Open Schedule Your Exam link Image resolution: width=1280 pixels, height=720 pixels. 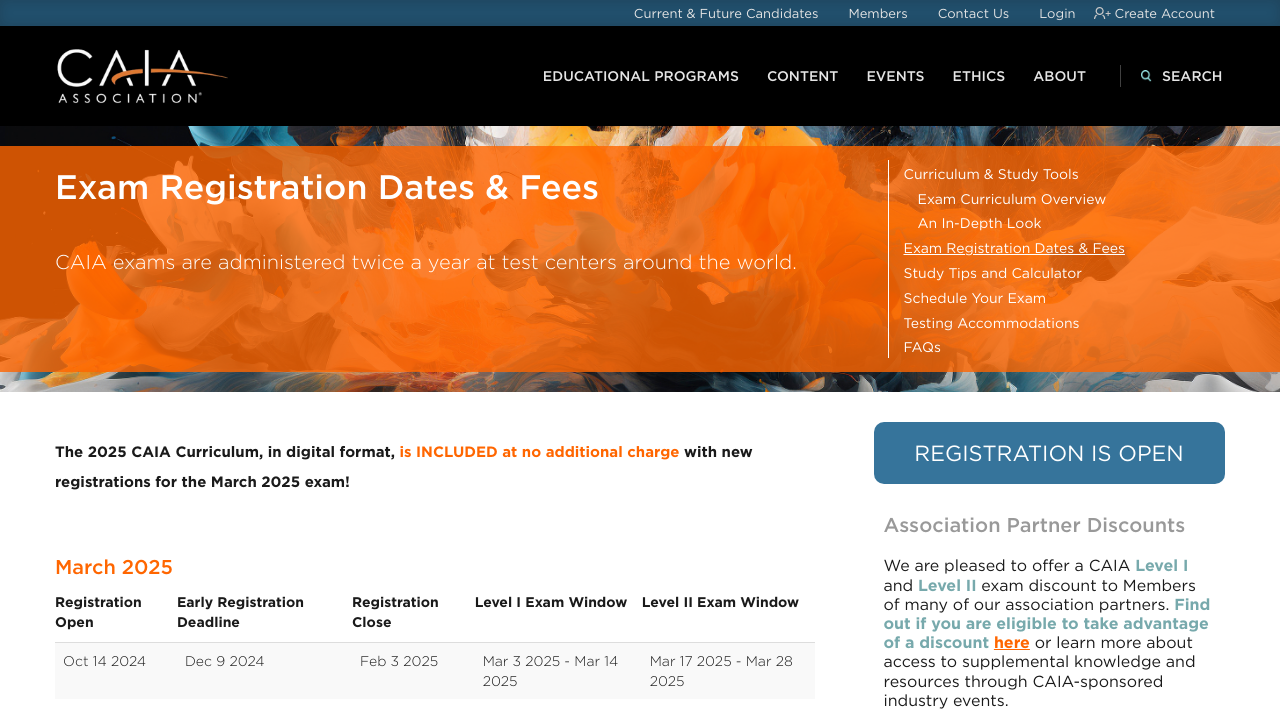pos(975,298)
